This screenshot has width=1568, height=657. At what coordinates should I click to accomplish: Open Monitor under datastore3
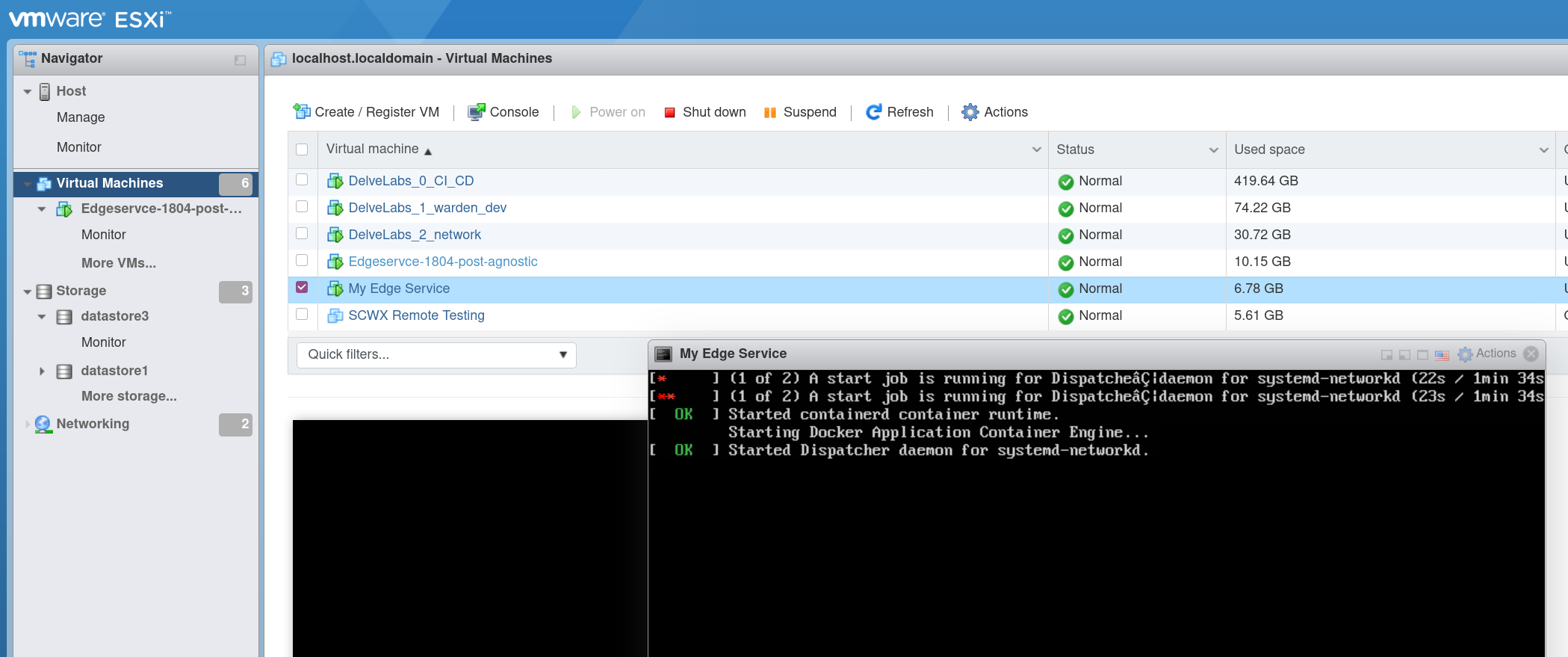104,342
